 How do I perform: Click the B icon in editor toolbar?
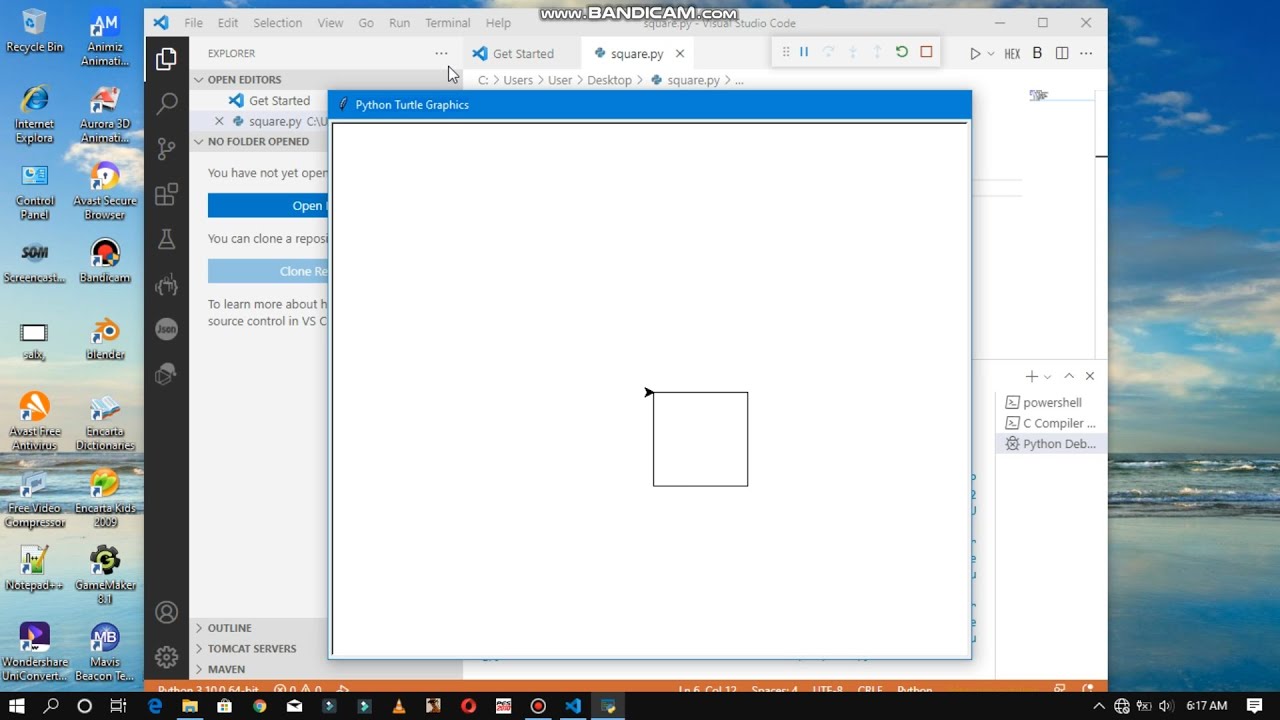point(1037,53)
